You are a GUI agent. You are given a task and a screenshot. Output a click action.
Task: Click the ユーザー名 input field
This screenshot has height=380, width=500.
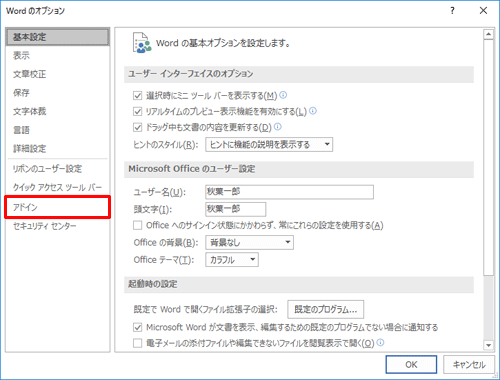(289, 192)
